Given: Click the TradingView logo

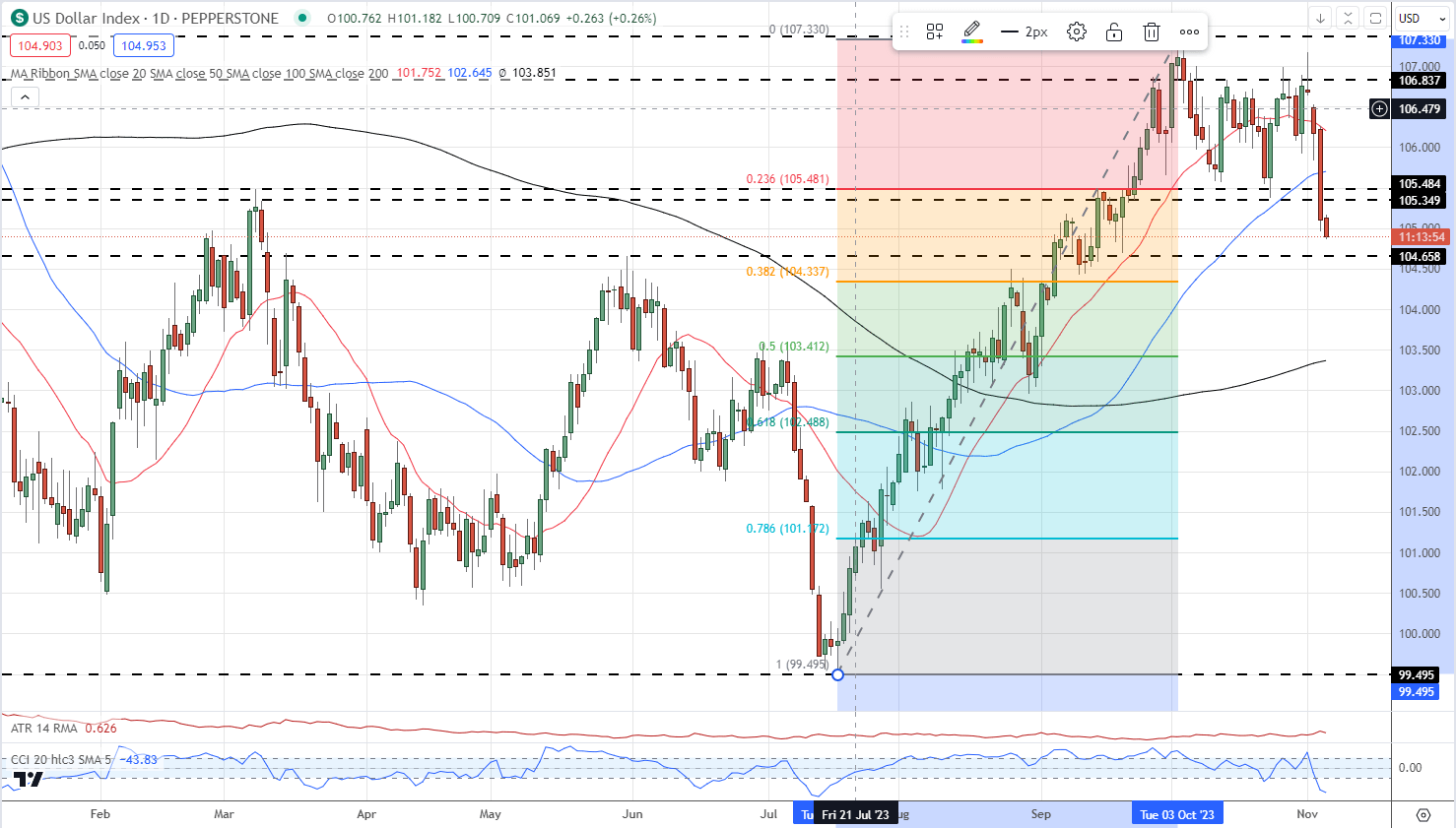Looking at the screenshot, I should (29, 780).
